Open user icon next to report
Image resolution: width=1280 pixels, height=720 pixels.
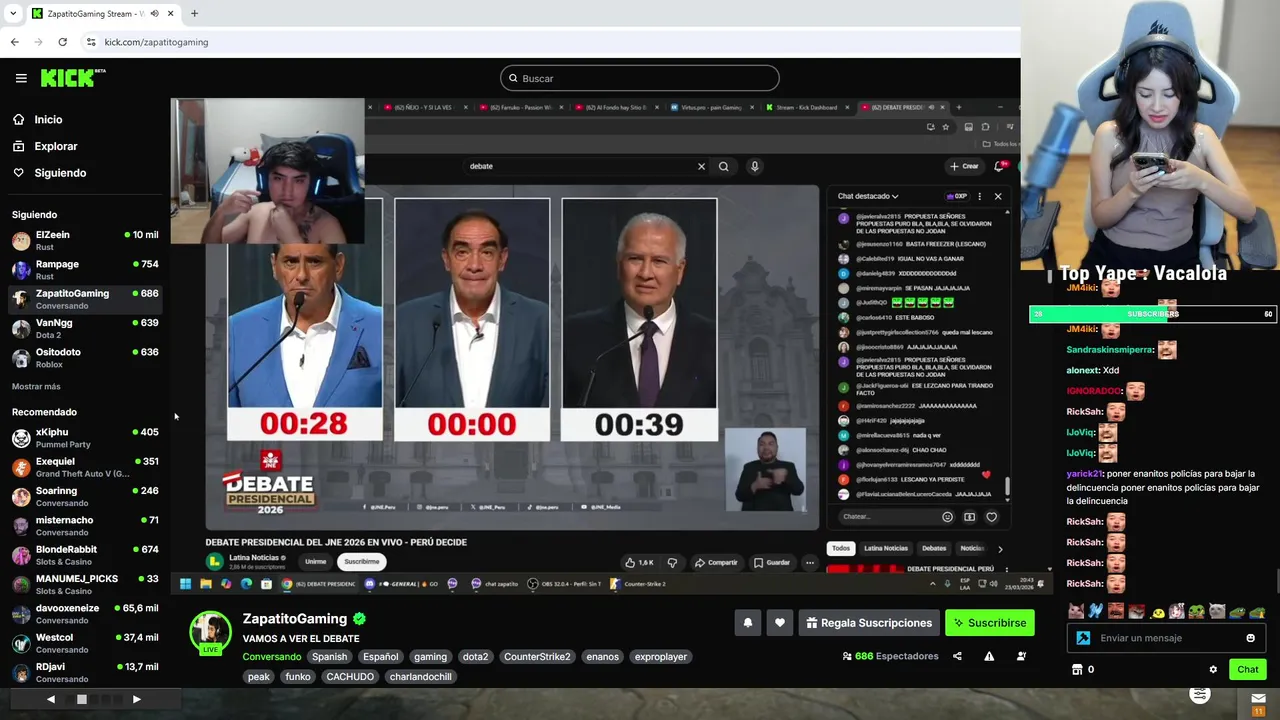[1021, 656]
